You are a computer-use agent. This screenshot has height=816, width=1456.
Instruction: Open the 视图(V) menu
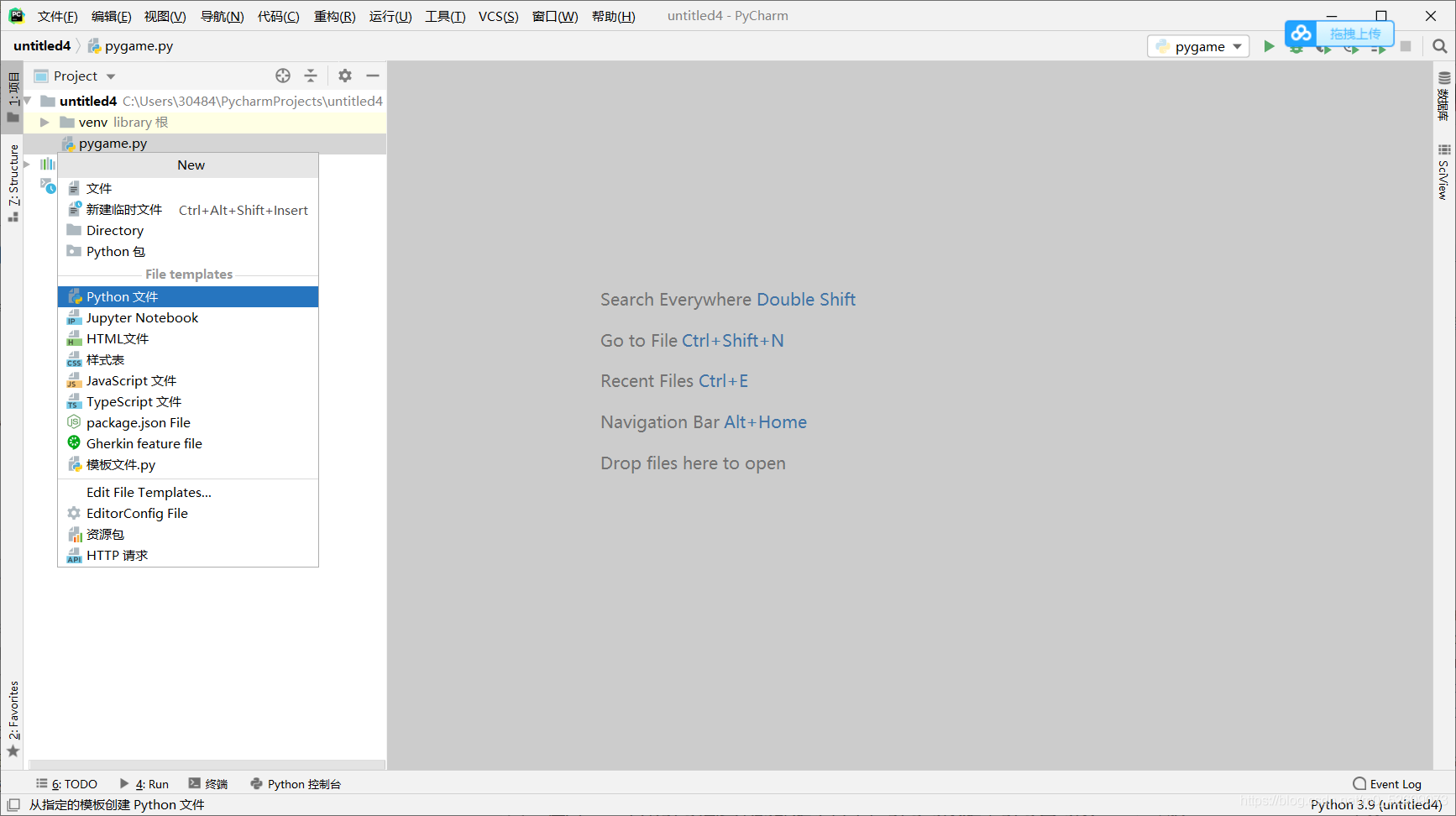click(165, 16)
